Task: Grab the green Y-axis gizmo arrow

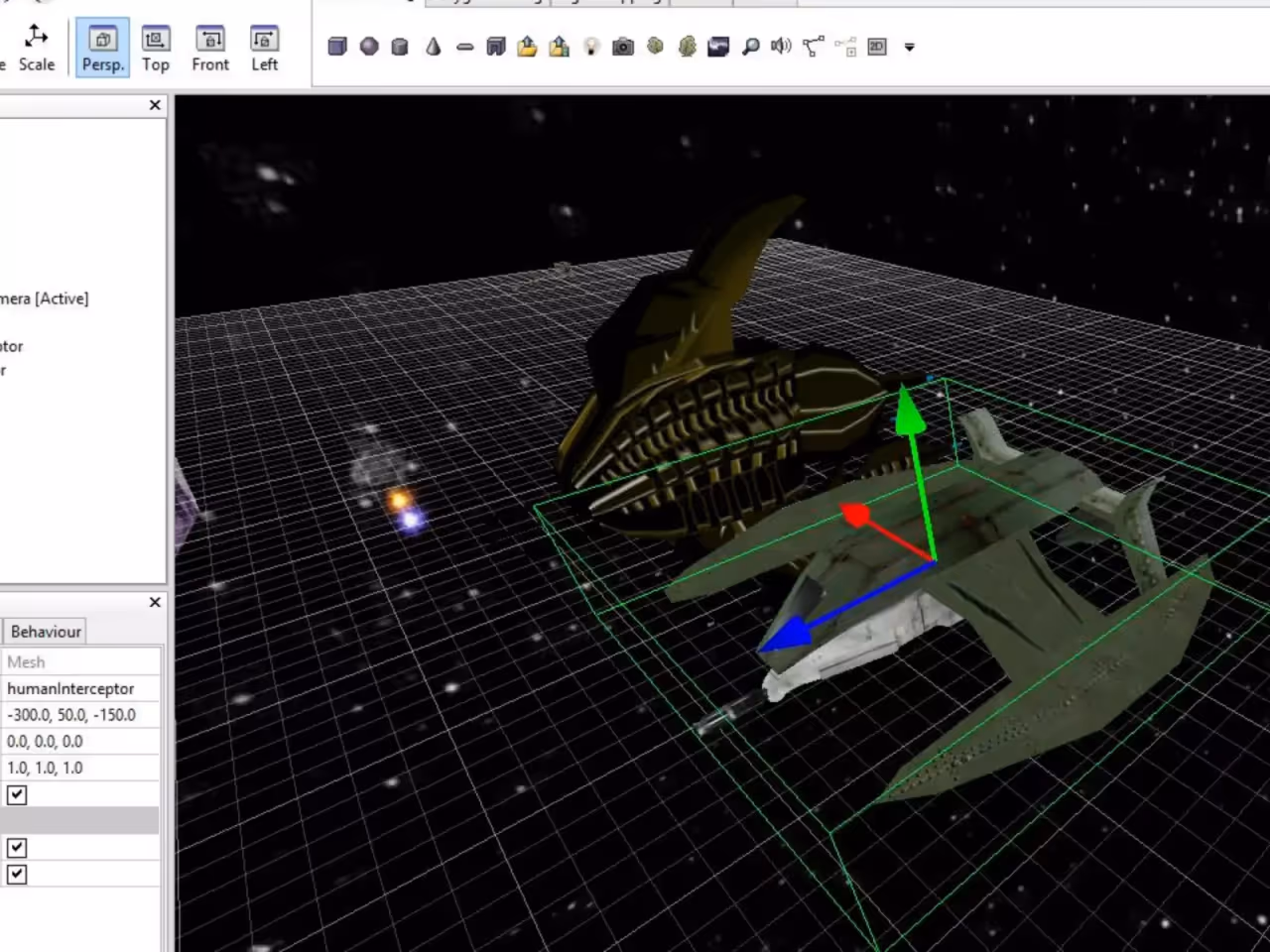Action: pyautogui.click(x=911, y=414)
